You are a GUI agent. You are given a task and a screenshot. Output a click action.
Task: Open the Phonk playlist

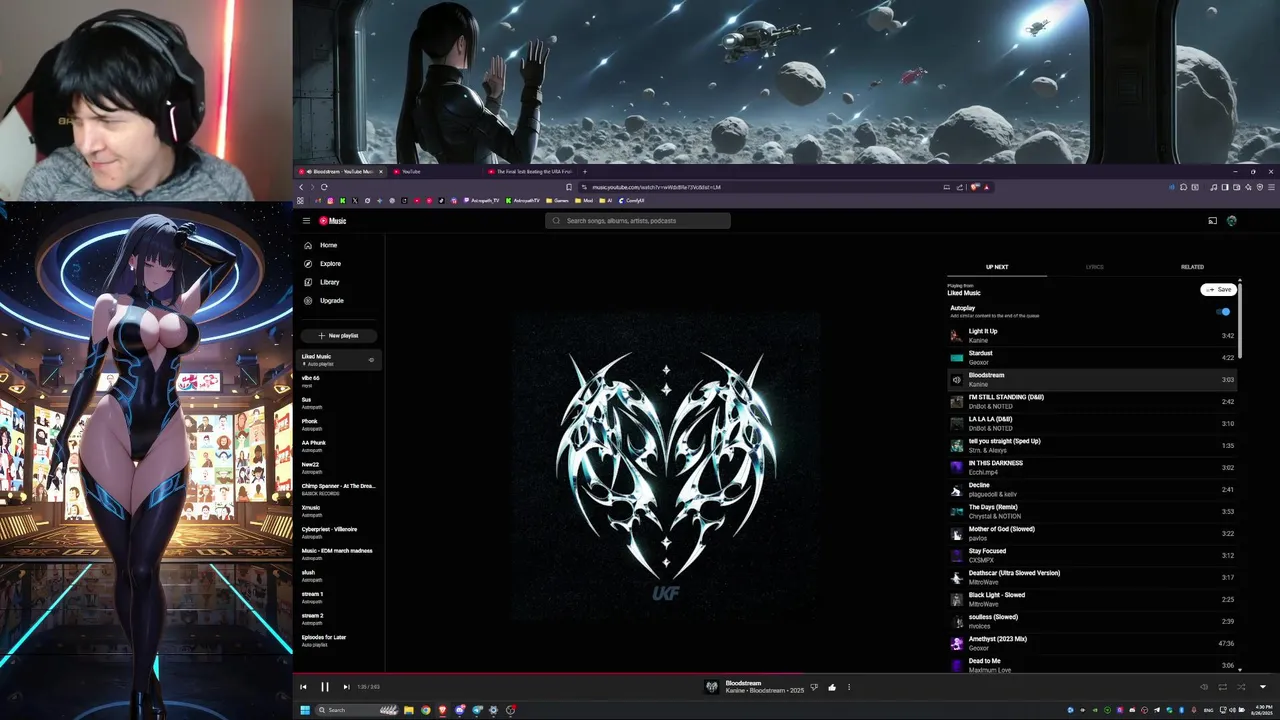pos(340,424)
